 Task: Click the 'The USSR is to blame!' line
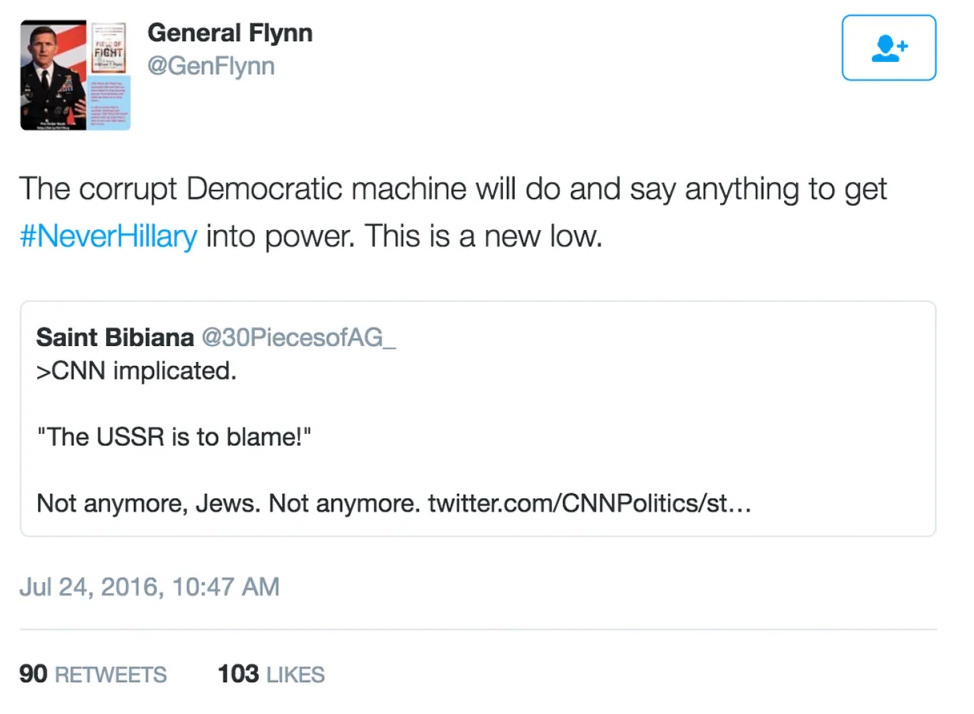[x=176, y=437]
